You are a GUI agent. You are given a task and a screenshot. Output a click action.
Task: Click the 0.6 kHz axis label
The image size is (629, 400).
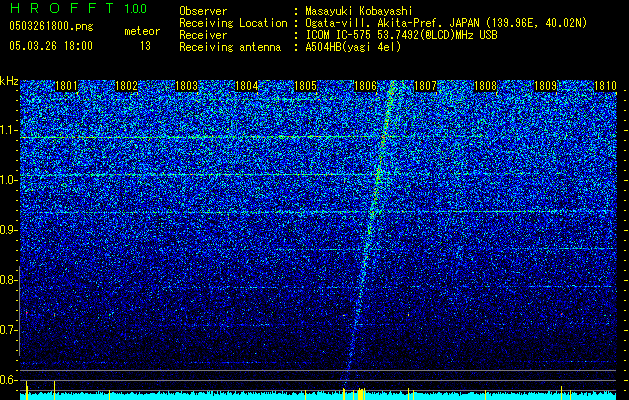tap(9, 380)
